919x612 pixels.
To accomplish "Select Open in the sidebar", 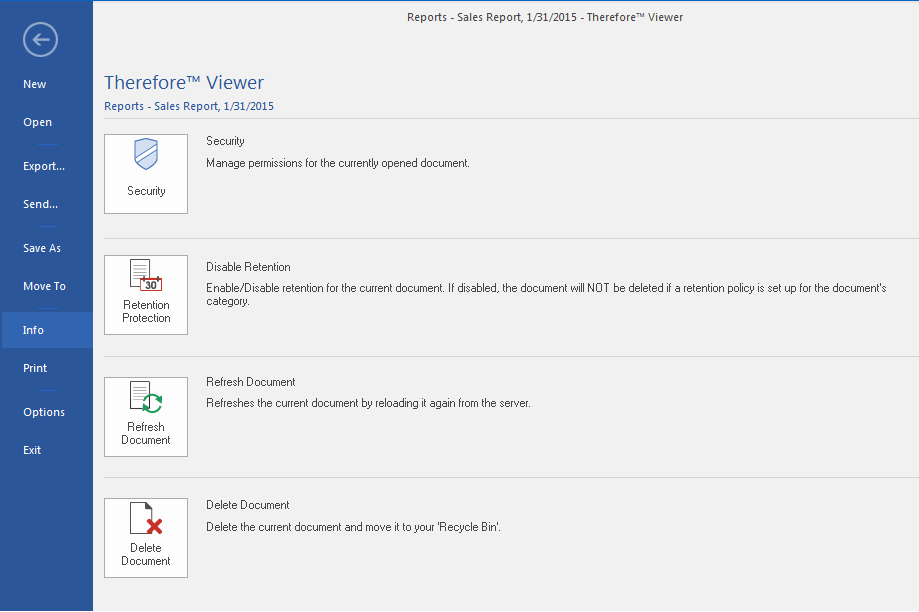I will pos(38,123).
